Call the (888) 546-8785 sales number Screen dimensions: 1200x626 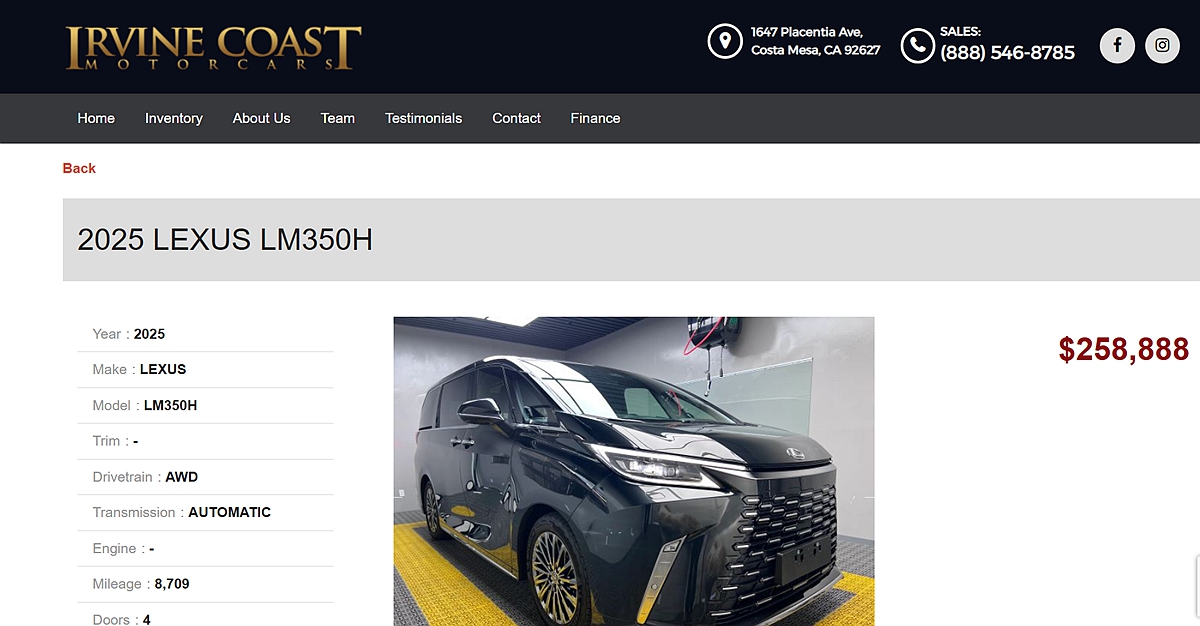tap(1008, 53)
